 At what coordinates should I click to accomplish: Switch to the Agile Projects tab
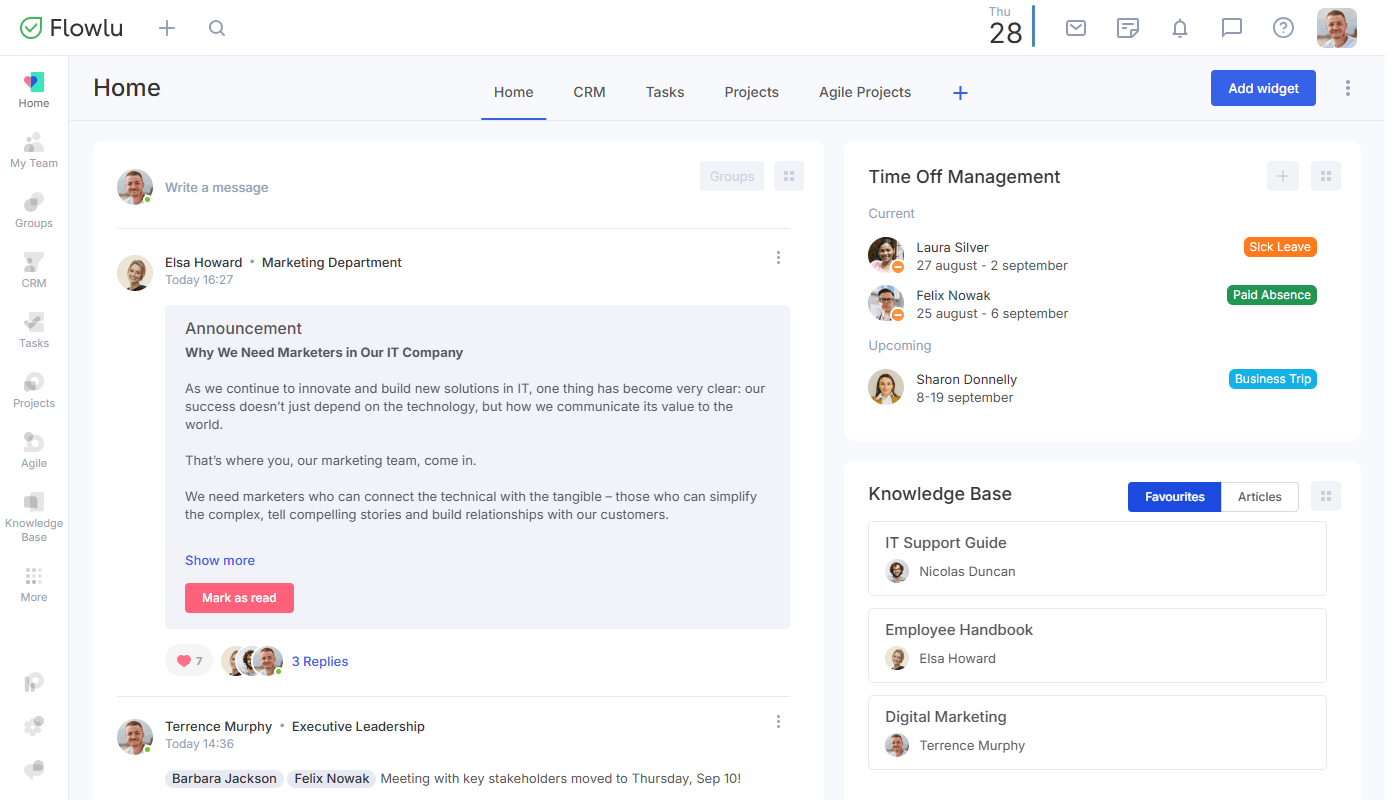864,92
